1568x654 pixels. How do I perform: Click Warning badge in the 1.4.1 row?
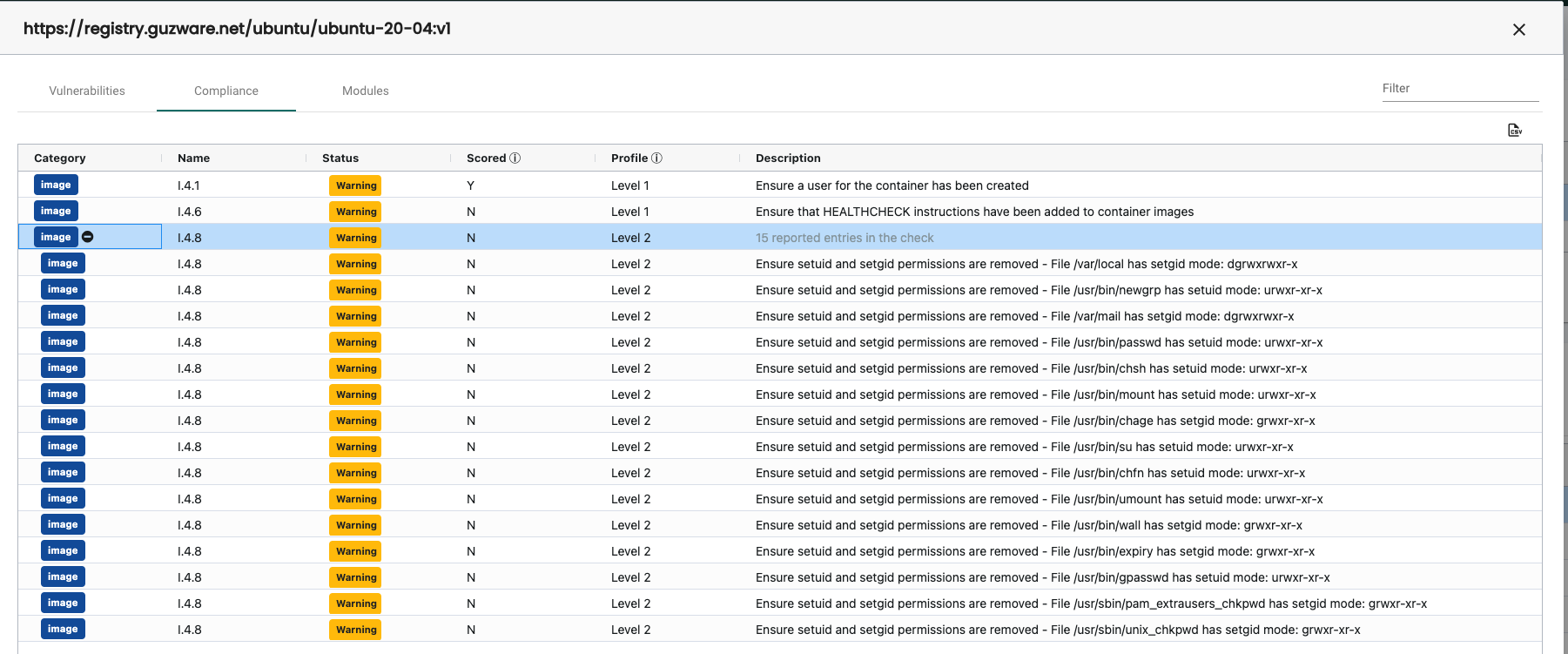pos(356,185)
